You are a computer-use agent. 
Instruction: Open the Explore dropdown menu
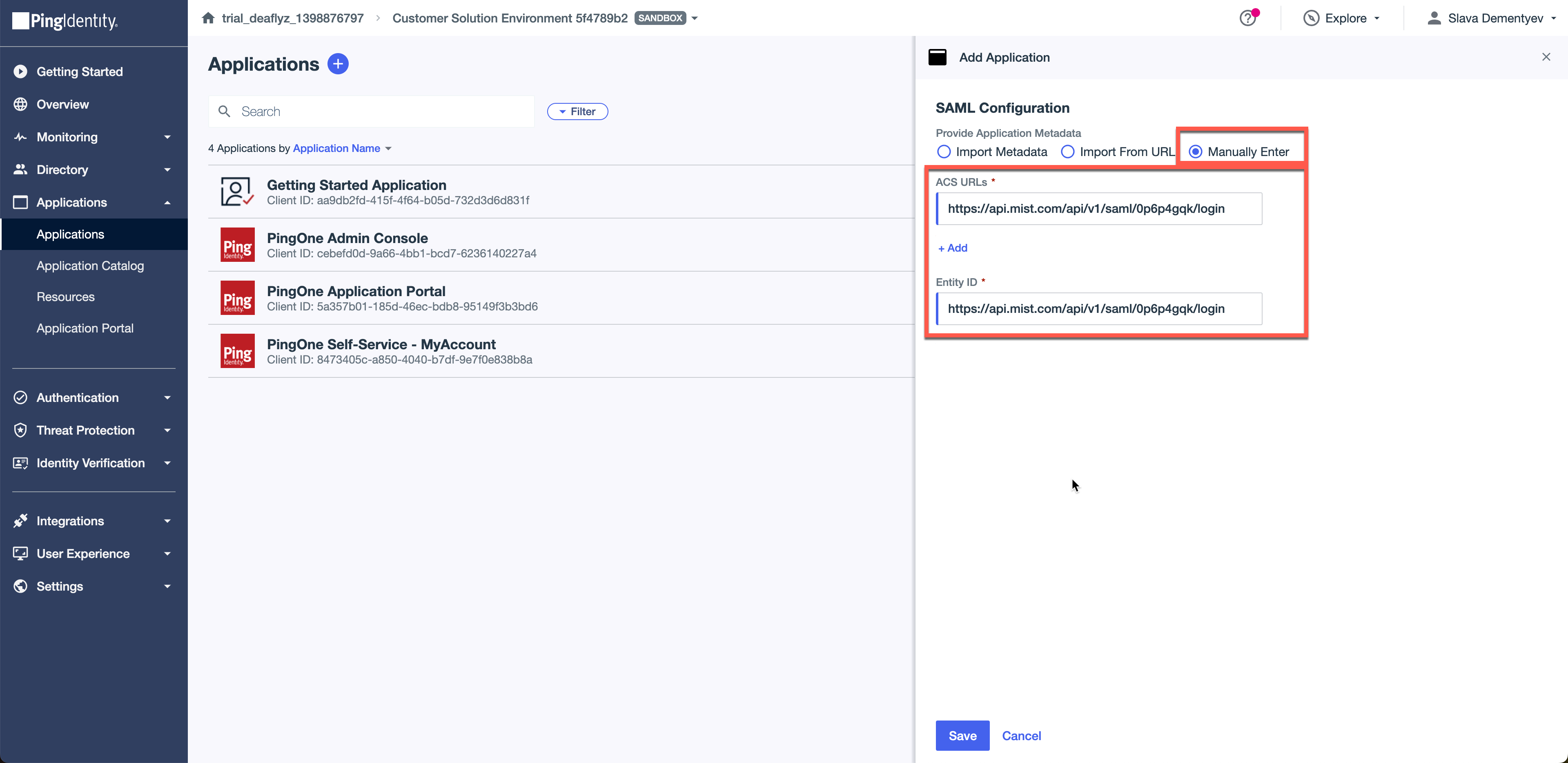[x=1341, y=18]
